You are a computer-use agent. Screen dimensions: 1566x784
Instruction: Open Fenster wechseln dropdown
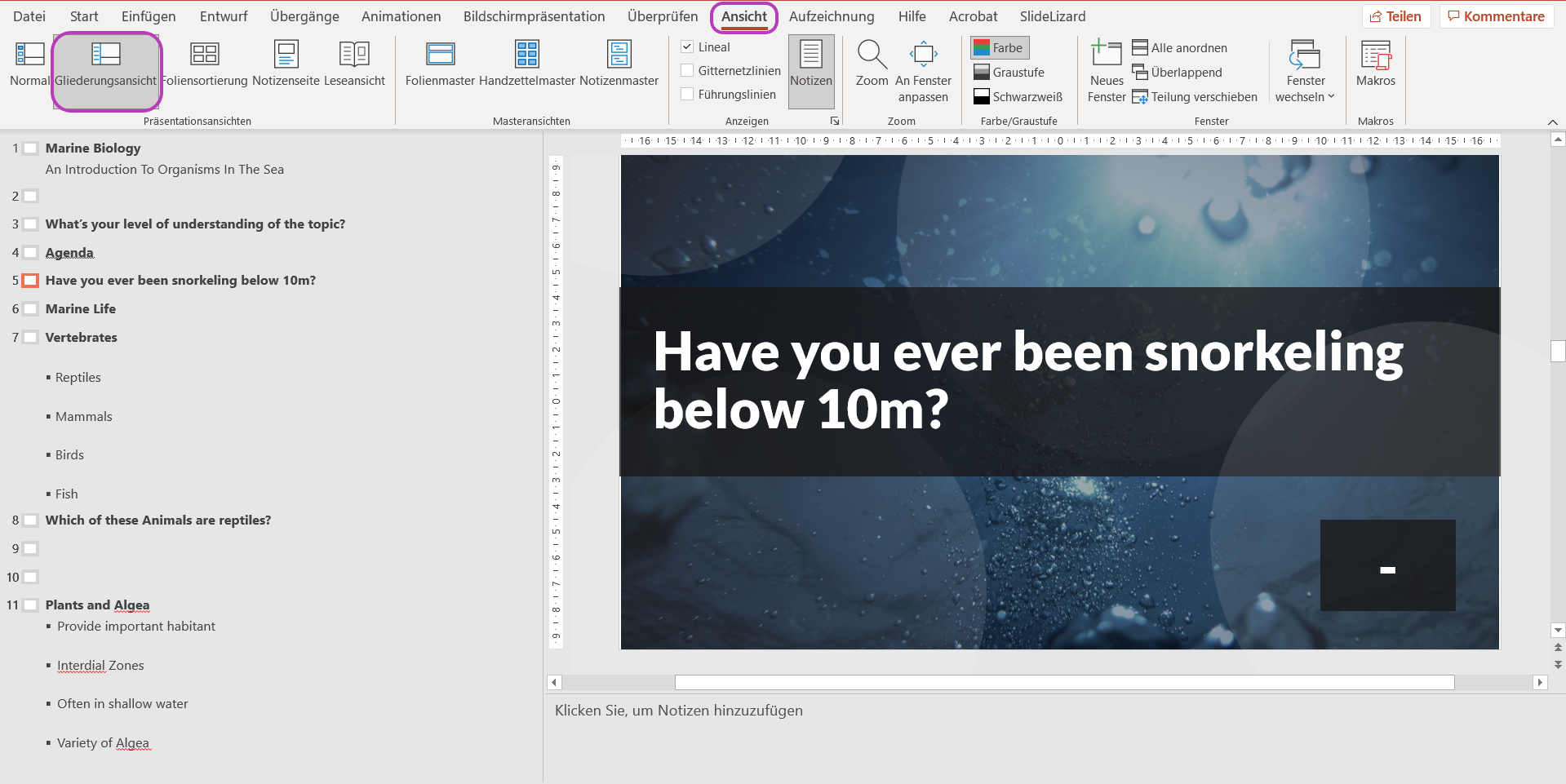pyautogui.click(x=1305, y=72)
